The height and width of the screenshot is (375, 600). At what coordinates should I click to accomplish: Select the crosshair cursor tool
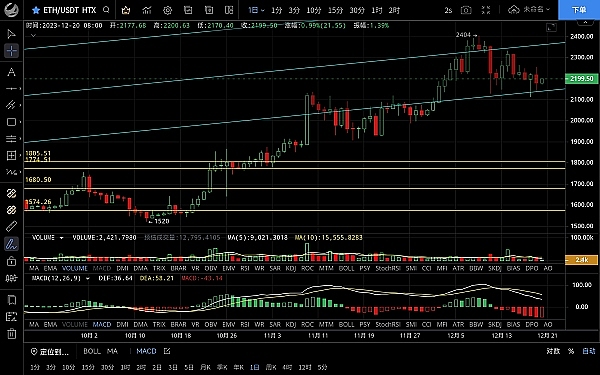11,51
